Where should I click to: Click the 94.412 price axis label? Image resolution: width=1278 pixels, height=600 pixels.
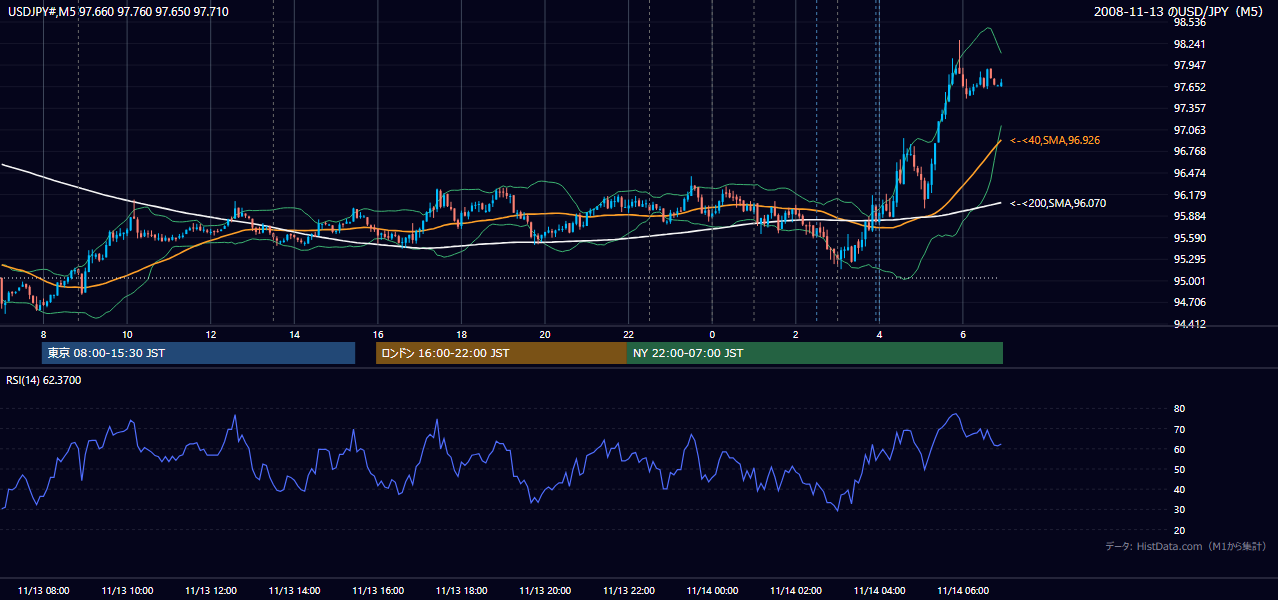pyautogui.click(x=1189, y=324)
